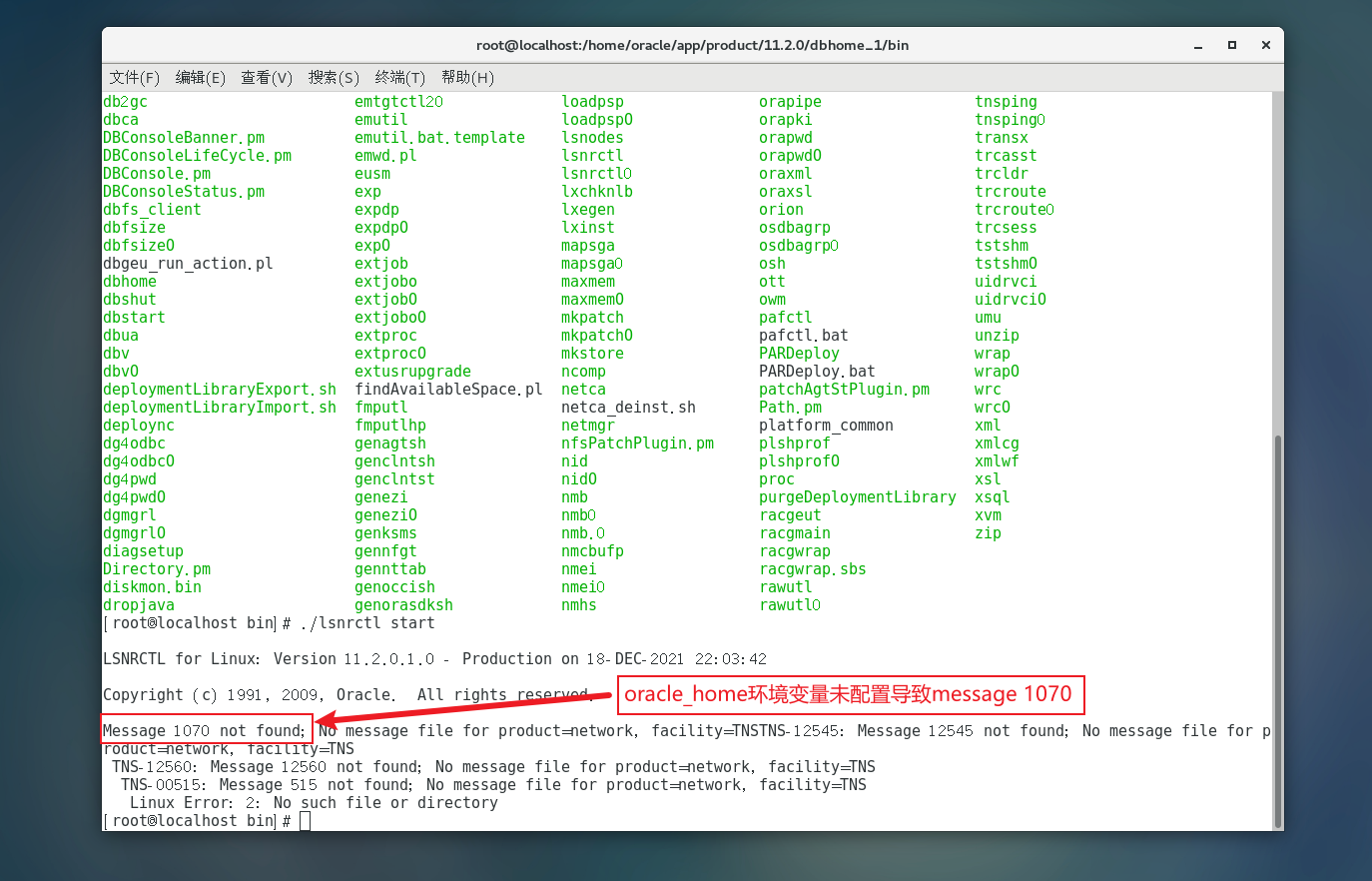1372x881 pixels.
Task: Click the file name netca
Action: tap(583, 390)
